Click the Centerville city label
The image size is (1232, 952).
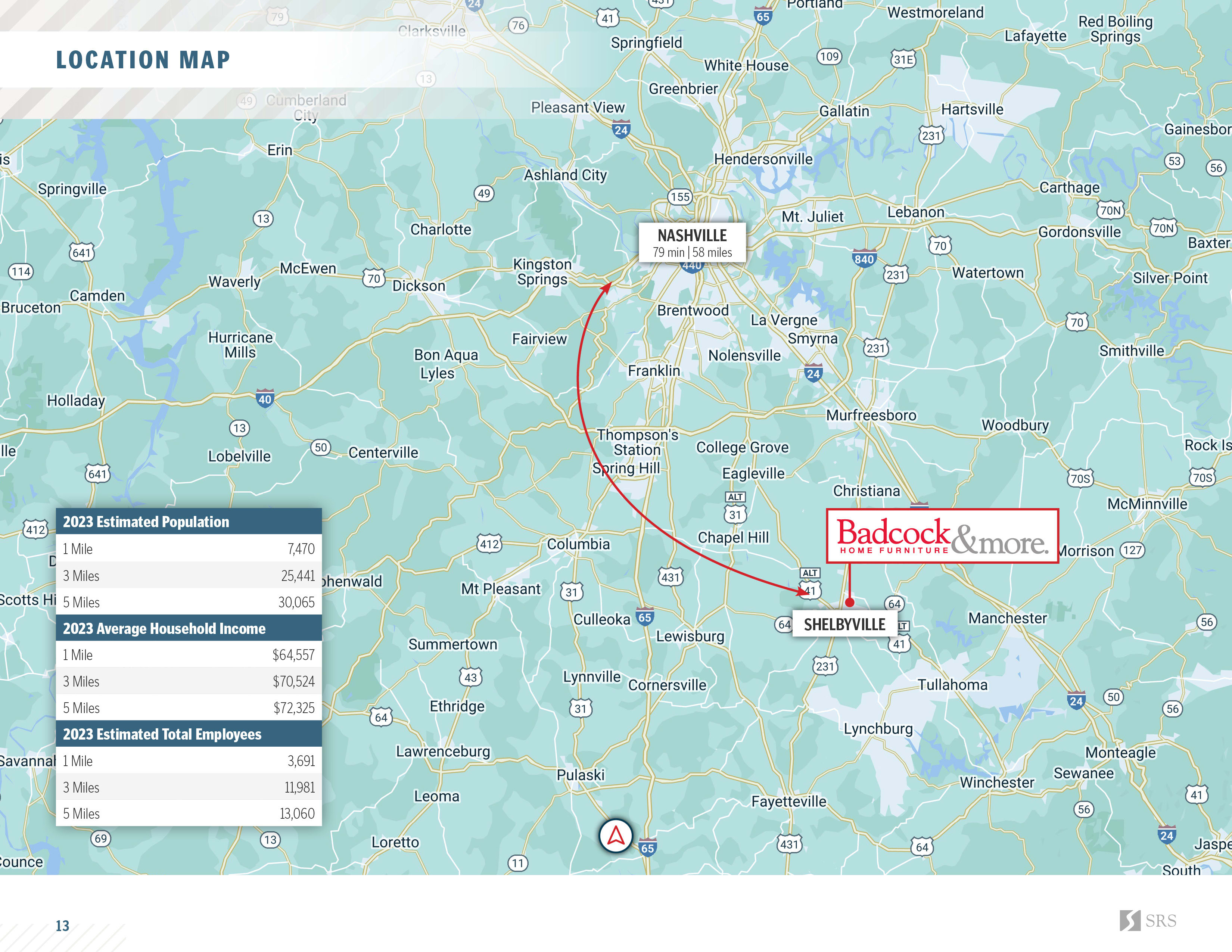[x=383, y=452]
